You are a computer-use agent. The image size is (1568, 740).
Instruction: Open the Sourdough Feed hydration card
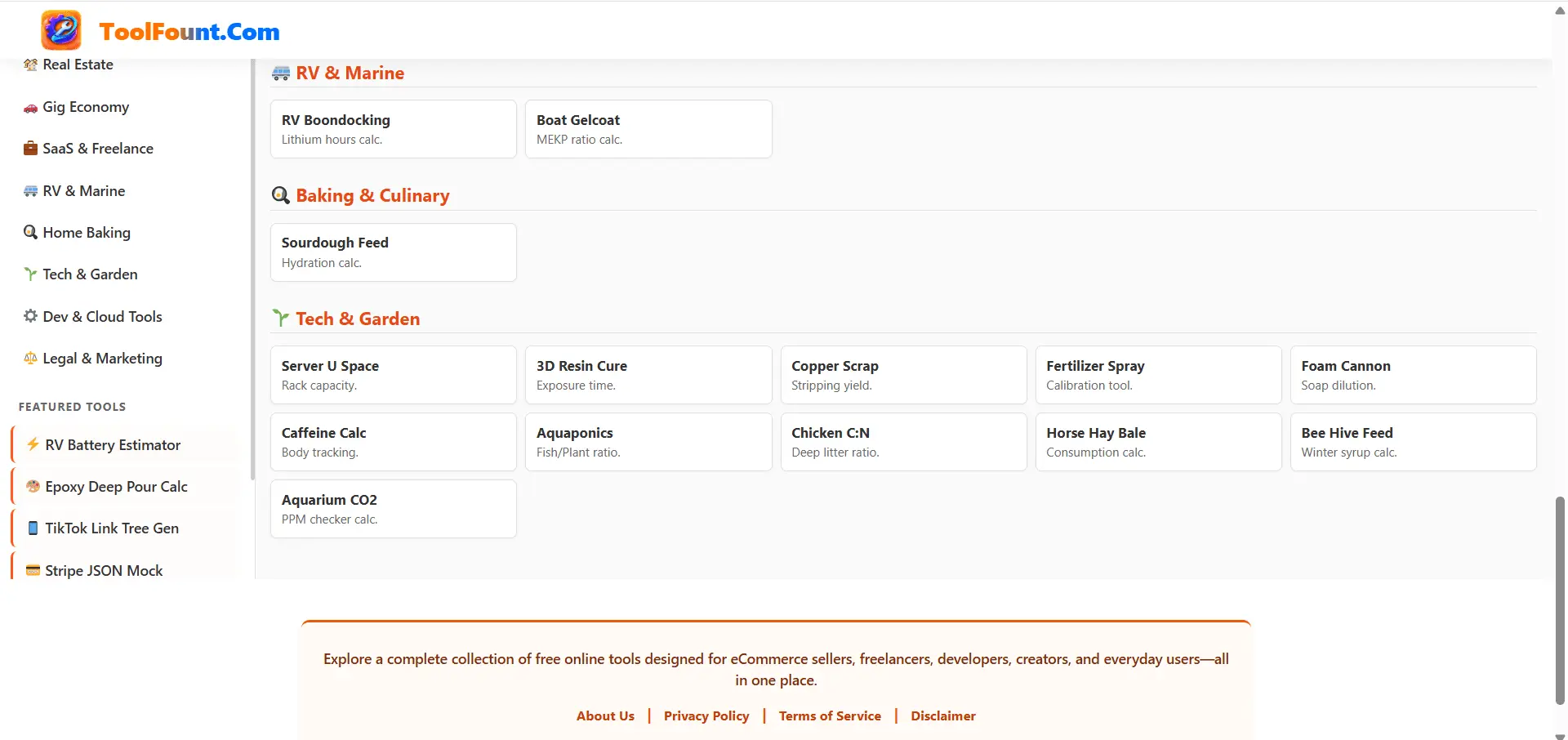(x=394, y=252)
